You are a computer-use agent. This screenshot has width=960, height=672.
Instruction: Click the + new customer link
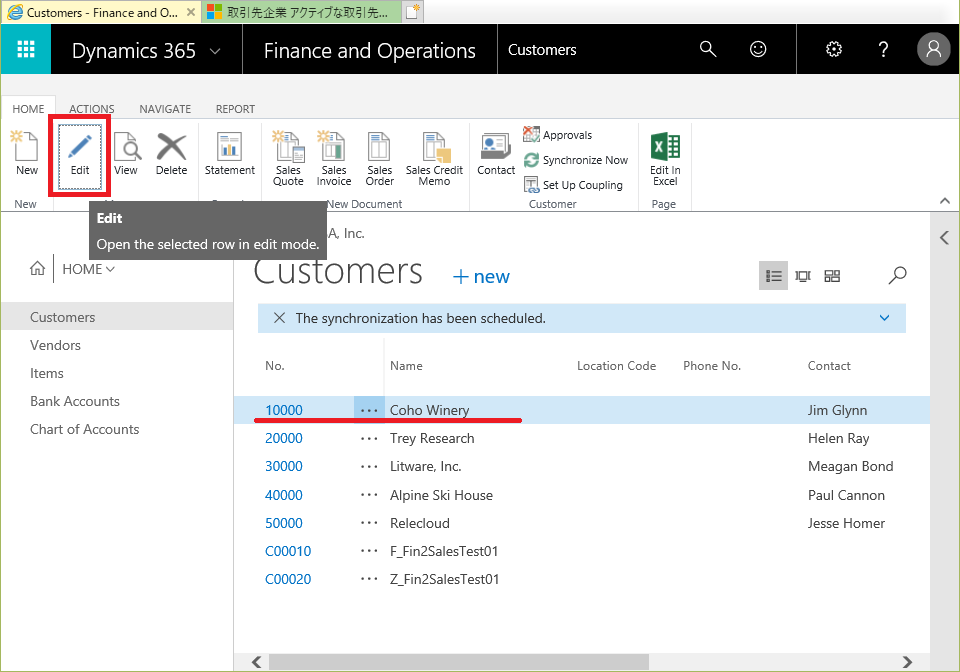(x=481, y=277)
